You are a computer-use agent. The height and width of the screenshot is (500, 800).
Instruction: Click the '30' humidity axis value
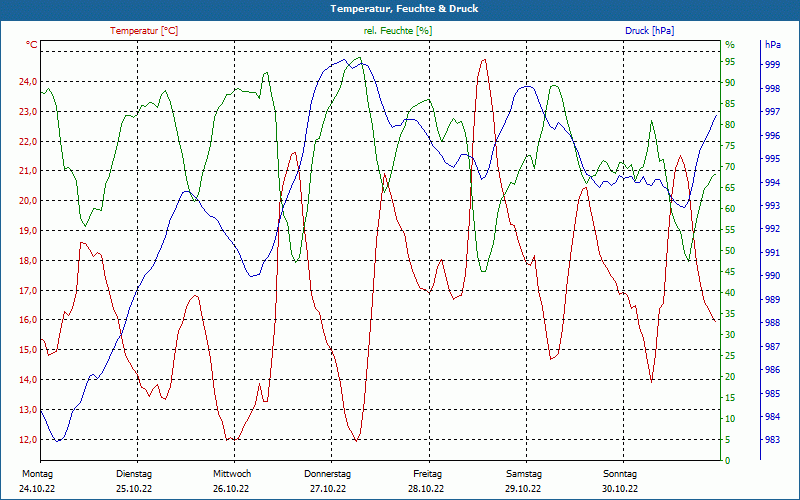tap(730, 335)
